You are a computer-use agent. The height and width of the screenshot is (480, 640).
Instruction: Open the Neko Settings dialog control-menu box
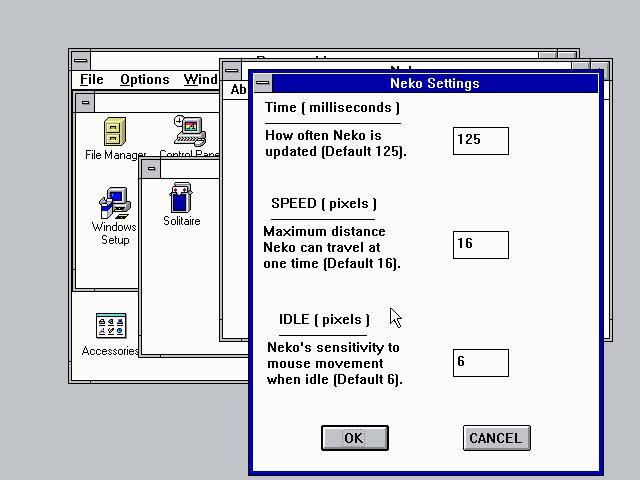[x=262, y=83]
